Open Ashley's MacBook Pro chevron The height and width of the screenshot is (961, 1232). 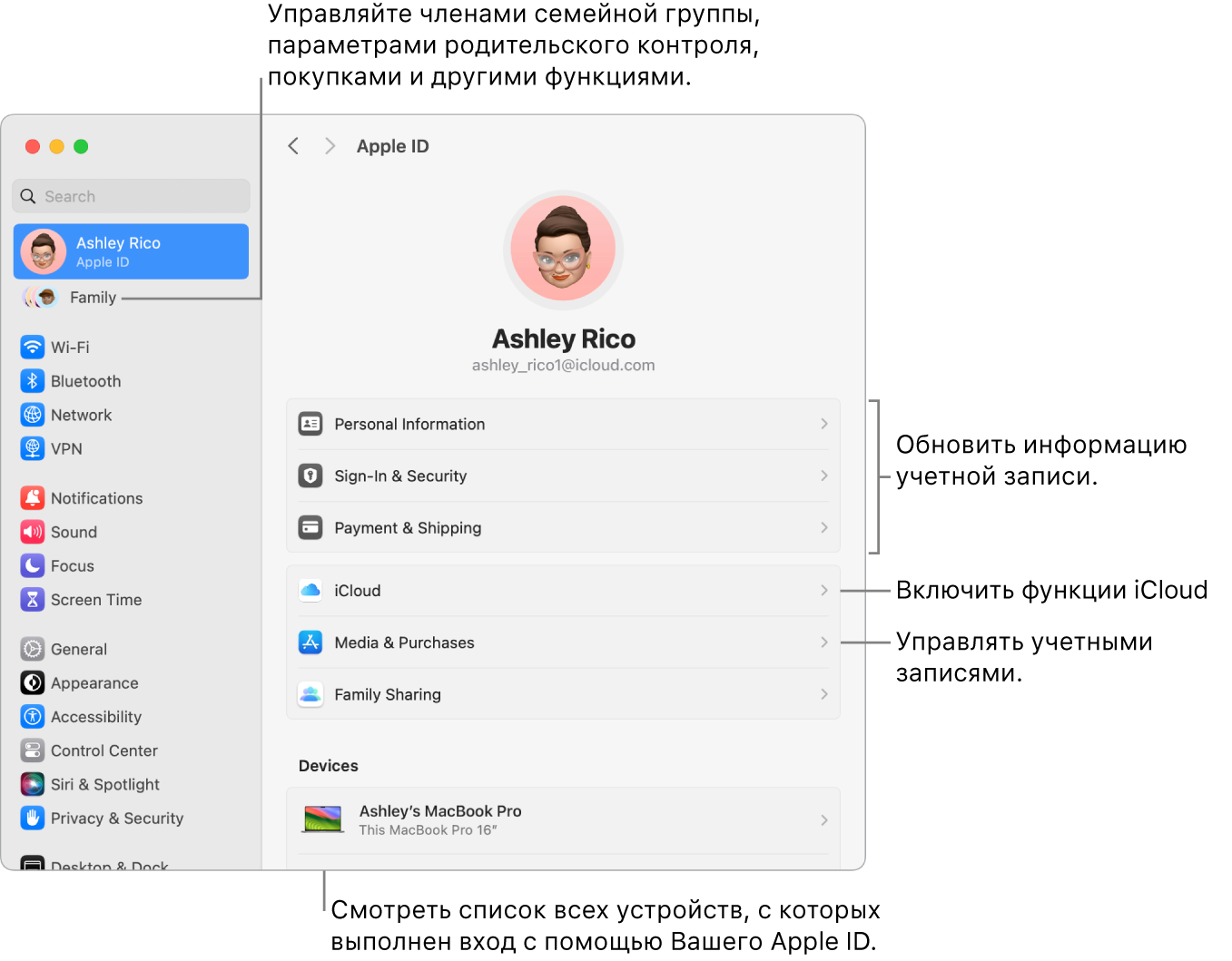tap(824, 820)
